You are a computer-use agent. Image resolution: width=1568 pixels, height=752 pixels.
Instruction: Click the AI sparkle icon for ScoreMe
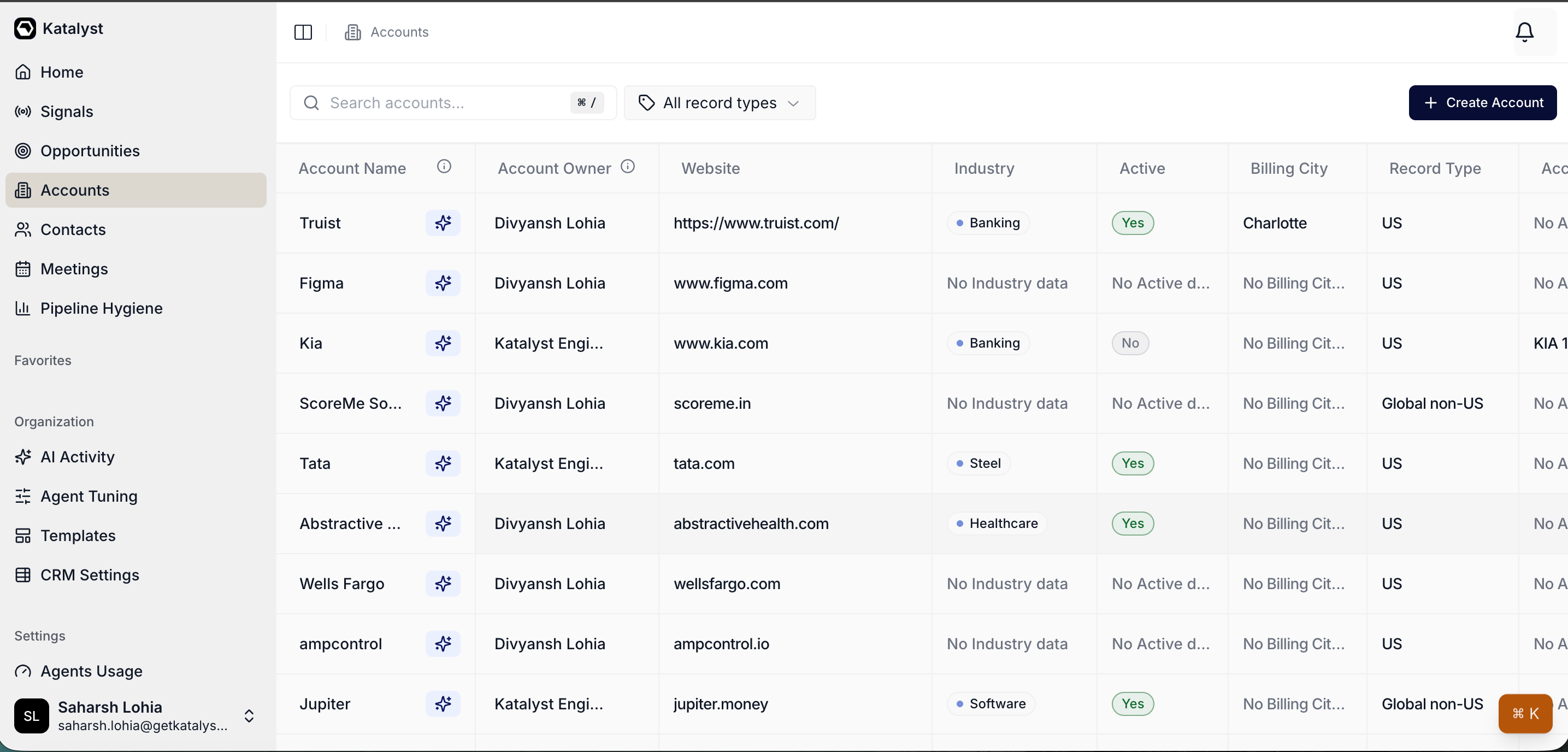coord(443,403)
